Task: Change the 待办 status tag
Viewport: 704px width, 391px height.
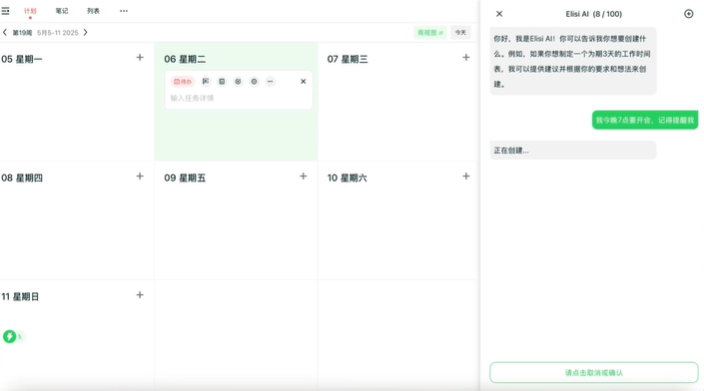Action: [x=183, y=81]
